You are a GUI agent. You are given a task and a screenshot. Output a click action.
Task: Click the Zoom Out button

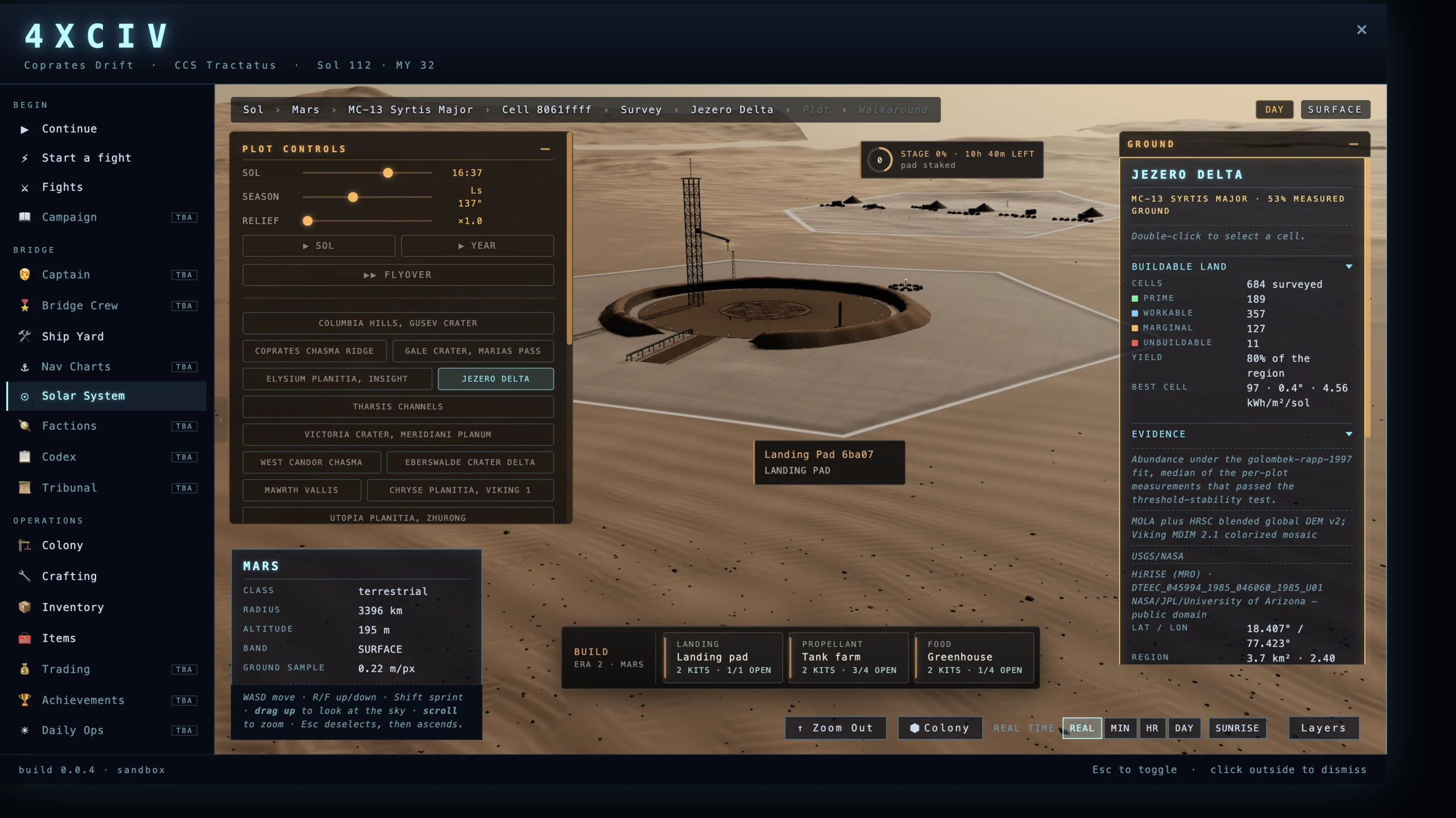tap(835, 728)
